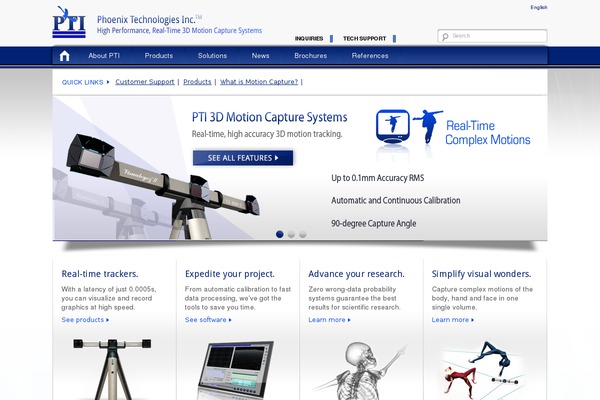Open Customer Support quick link
The height and width of the screenshot is (400, 600).
click(x=145, y=82)
